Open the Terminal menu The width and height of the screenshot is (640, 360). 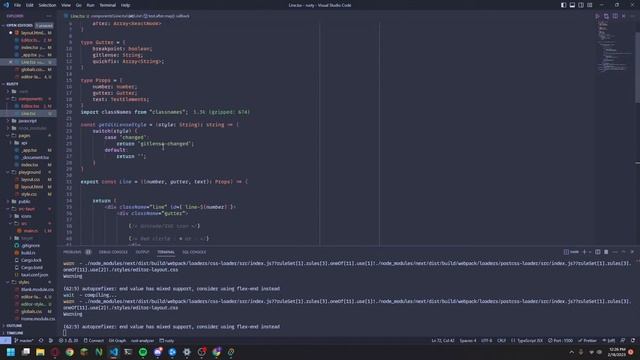[x=108, y=5]
